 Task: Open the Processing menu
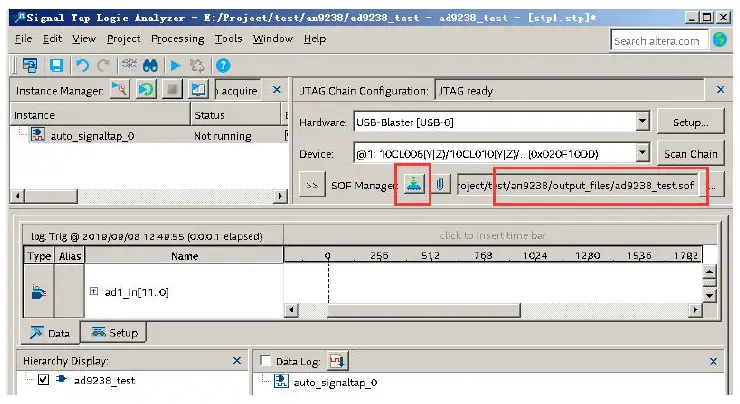177,39
